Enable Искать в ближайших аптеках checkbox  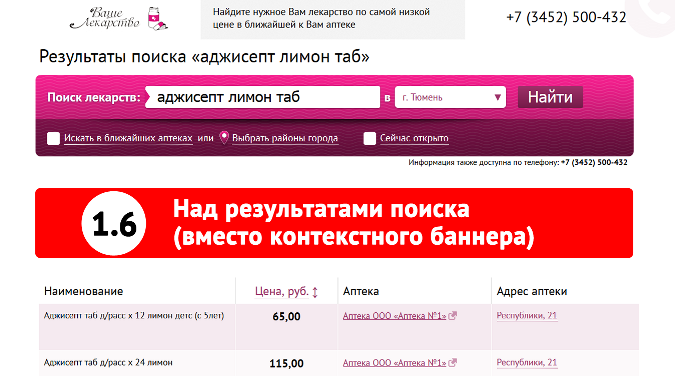53,138
